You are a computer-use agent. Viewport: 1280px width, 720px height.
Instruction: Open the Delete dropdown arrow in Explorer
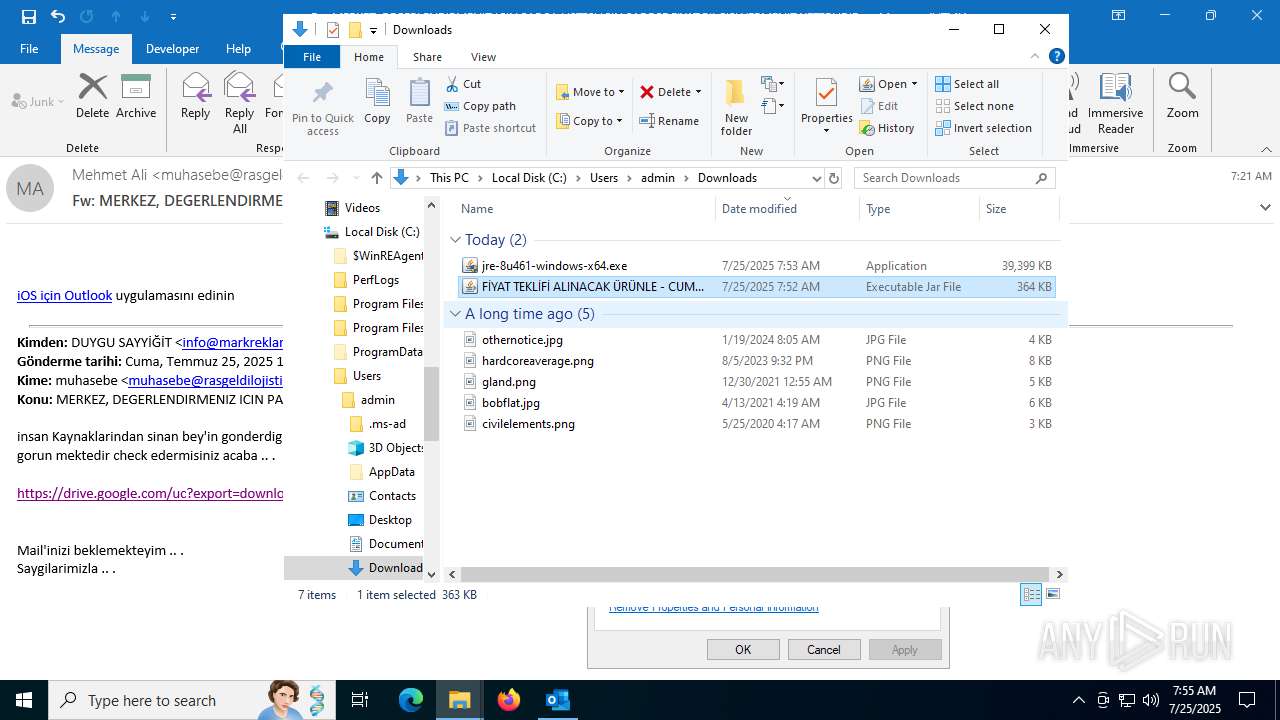(698, 92)
